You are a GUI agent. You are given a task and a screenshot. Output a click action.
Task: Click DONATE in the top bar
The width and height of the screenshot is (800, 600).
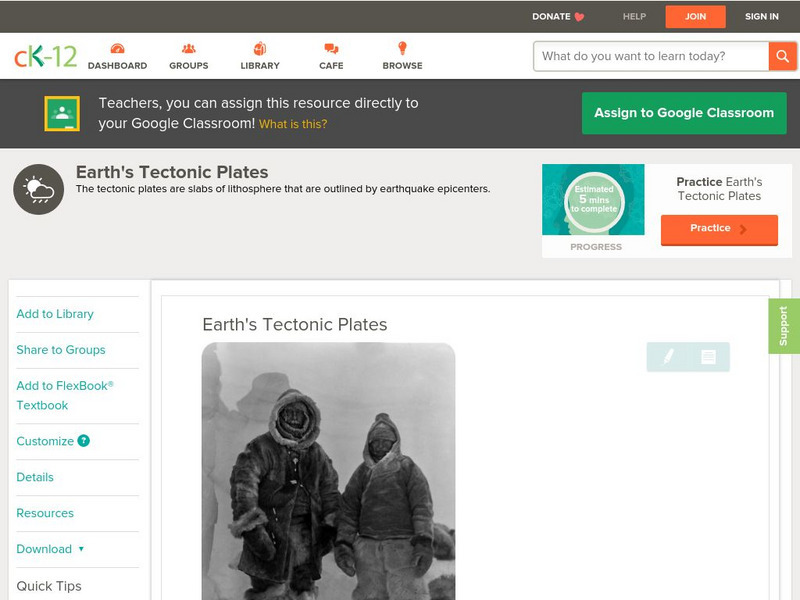pyautogui.click(x=551, y=16)
